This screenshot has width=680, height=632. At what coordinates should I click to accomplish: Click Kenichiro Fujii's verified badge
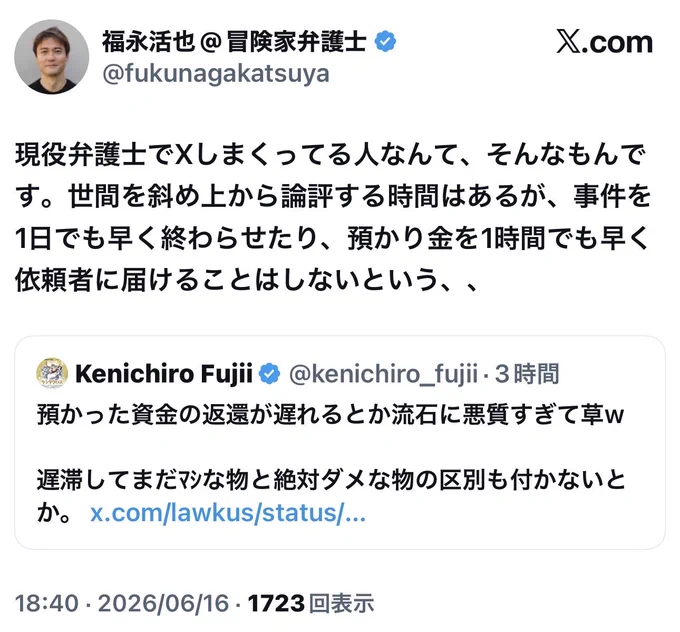coord(269,374)
